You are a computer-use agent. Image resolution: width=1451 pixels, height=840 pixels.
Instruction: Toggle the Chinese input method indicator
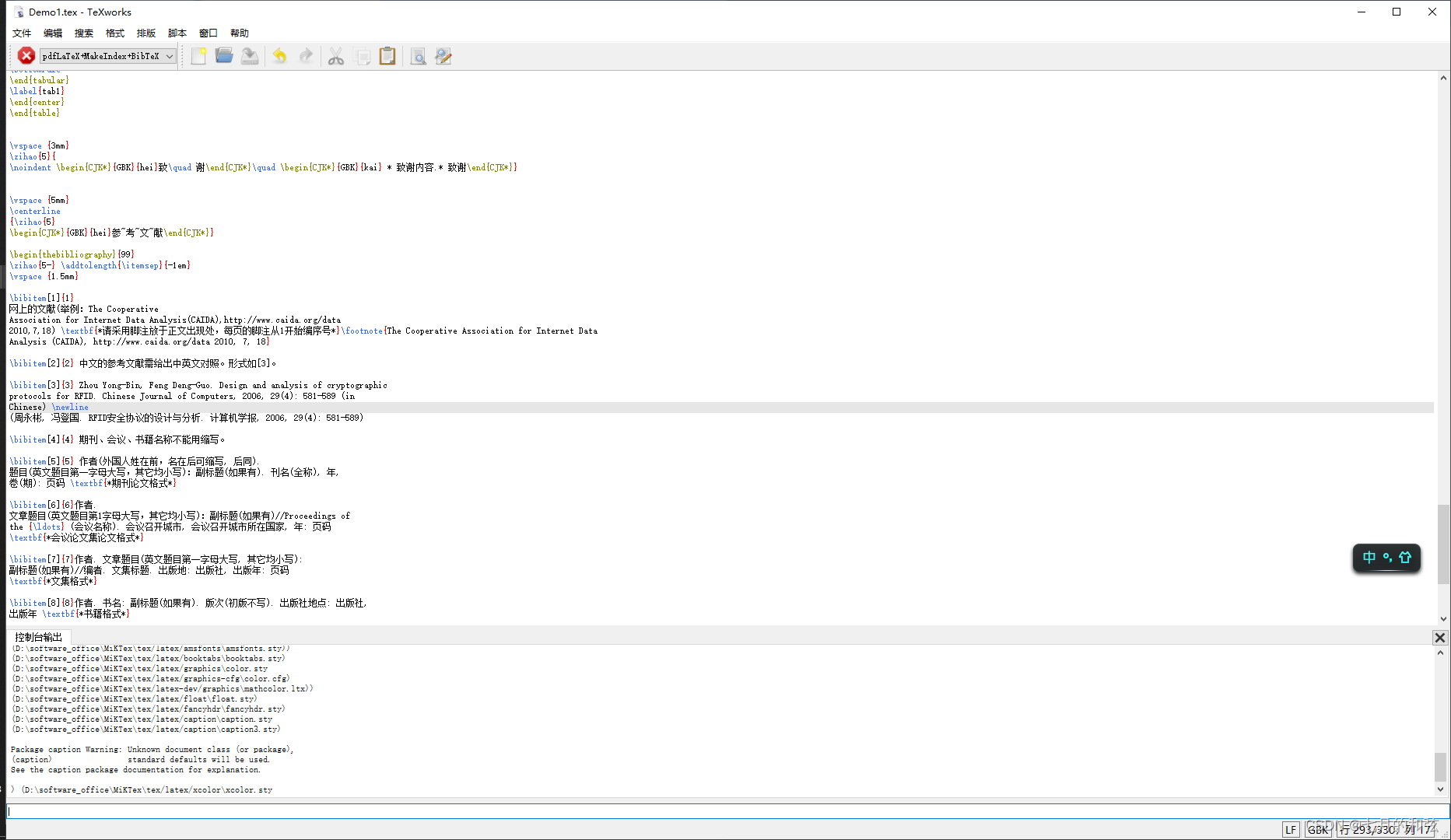(1369, 557)
